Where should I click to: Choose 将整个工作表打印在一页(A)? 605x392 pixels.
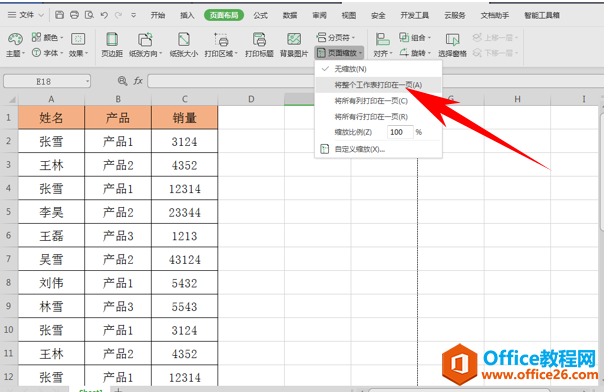click(x=378, y=85)
